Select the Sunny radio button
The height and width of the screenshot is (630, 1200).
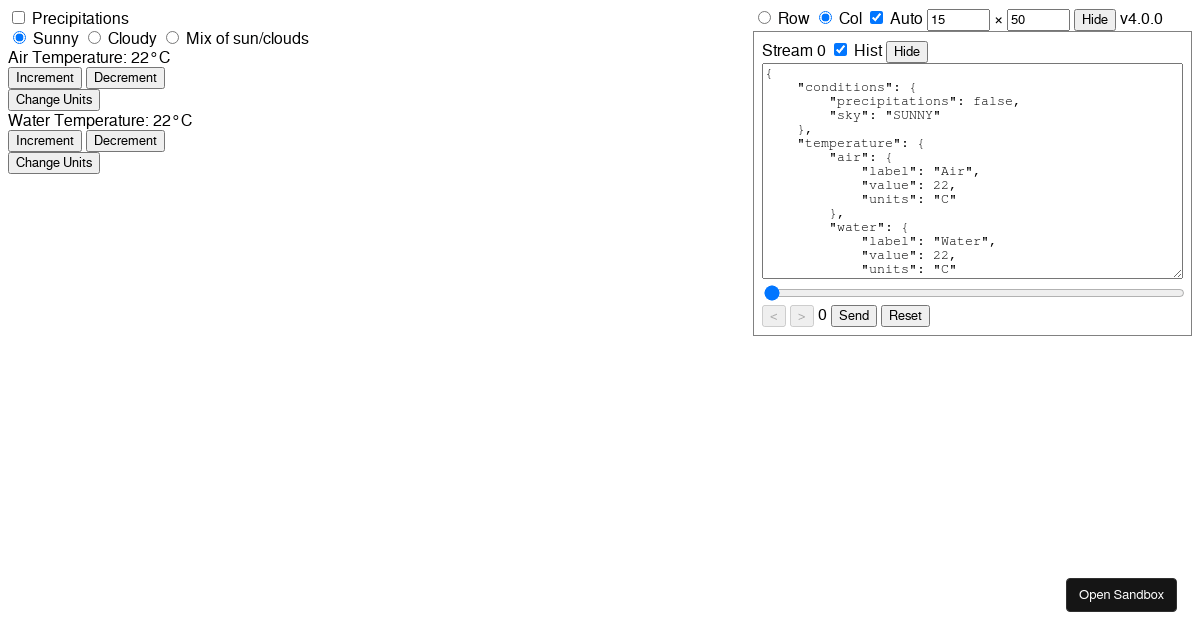click(x=19, y=37)
